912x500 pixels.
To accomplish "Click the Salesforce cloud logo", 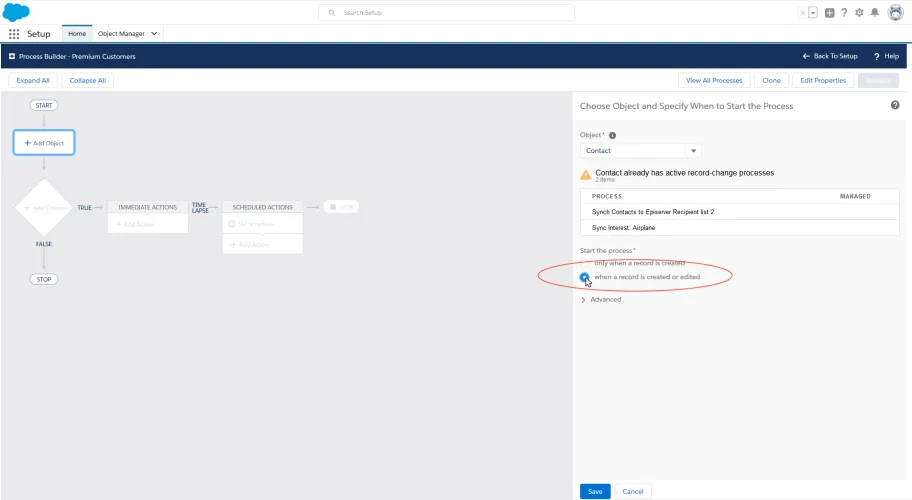I will tap(16, 12).
